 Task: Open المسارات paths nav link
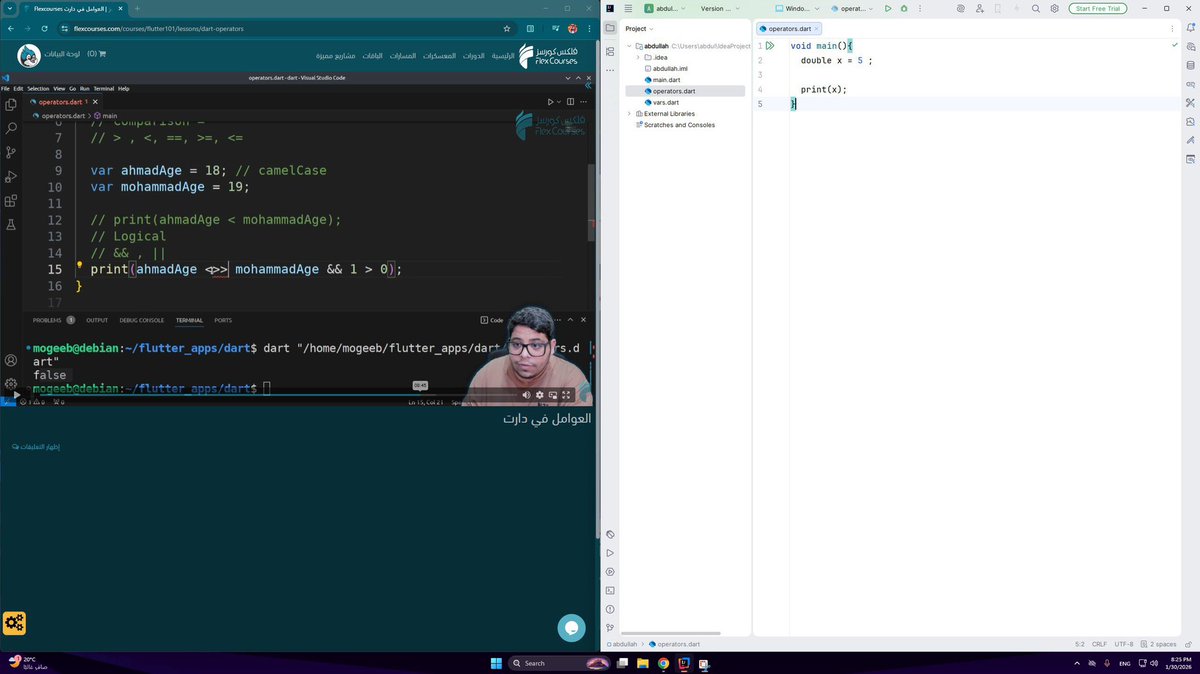(403, 55)
